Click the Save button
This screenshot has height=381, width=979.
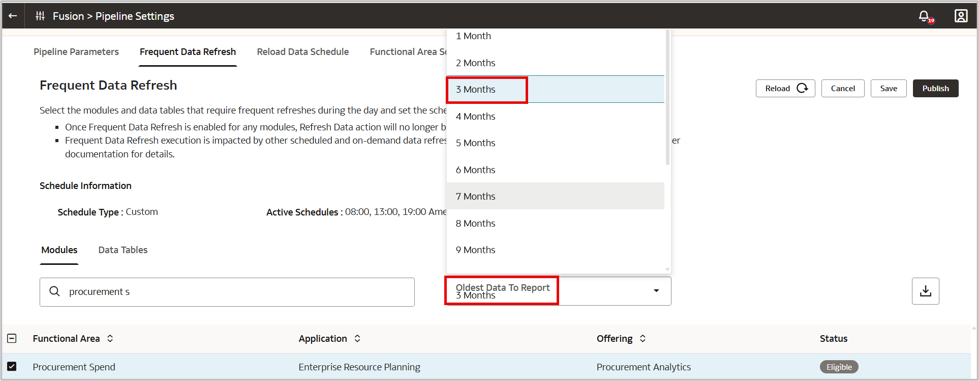tap(888, 89)
